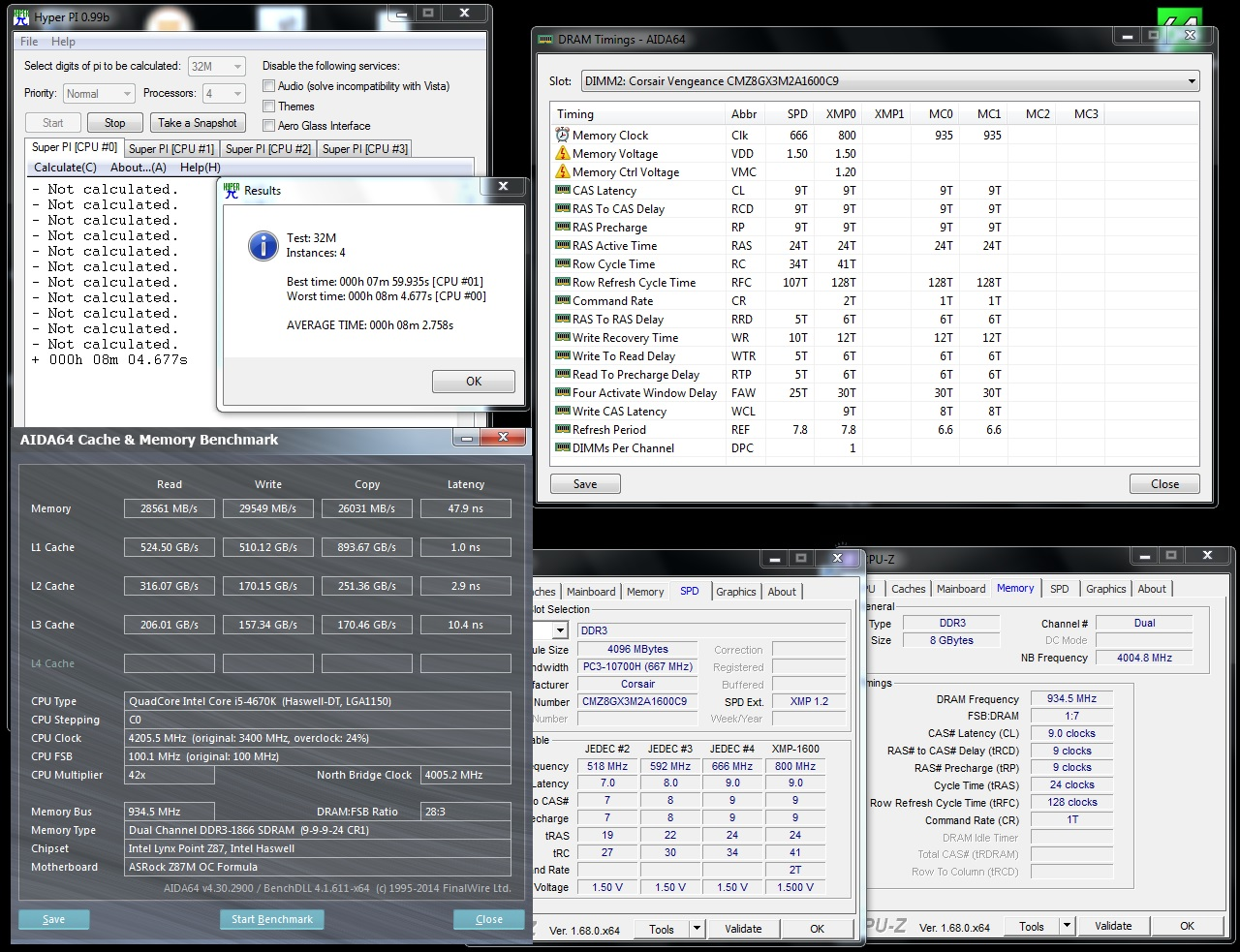The width and height of the screenshot is (1240, 952).
Task: Click the XMP0 column header
Action: click(x=841, y=114)
